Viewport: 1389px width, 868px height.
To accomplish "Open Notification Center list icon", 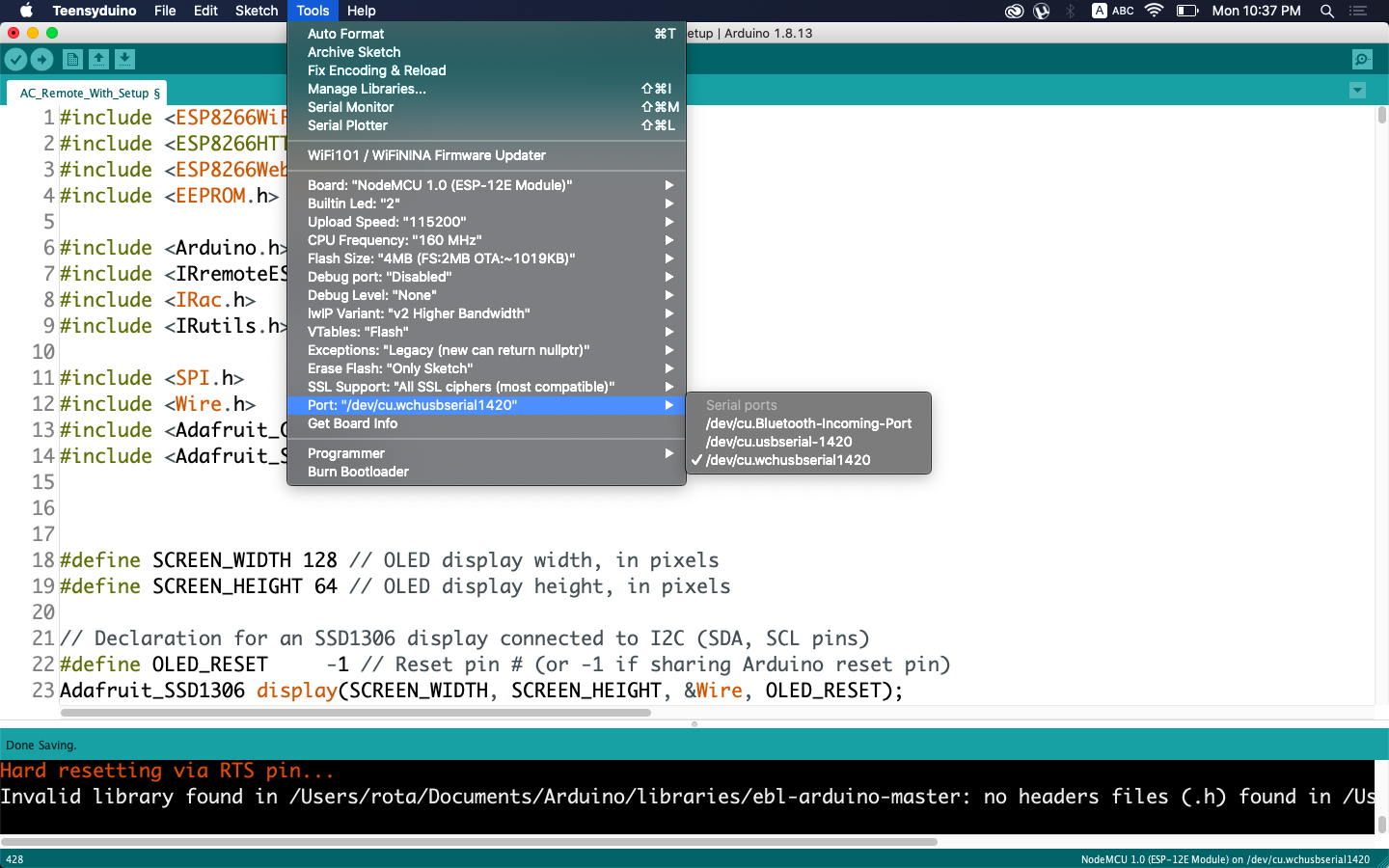I will pos(1358,11).
